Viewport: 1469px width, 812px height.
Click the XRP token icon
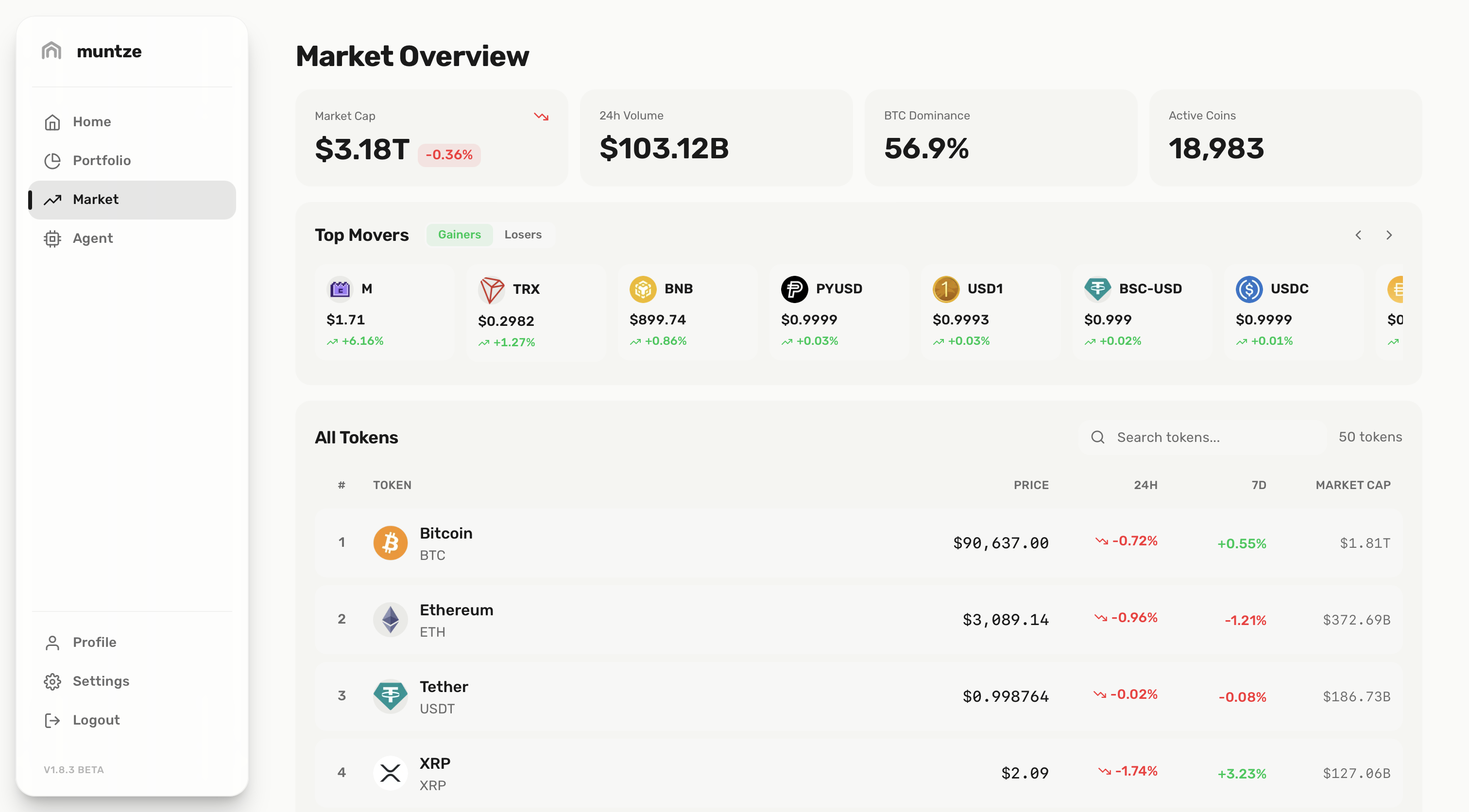tap(390, 773)
